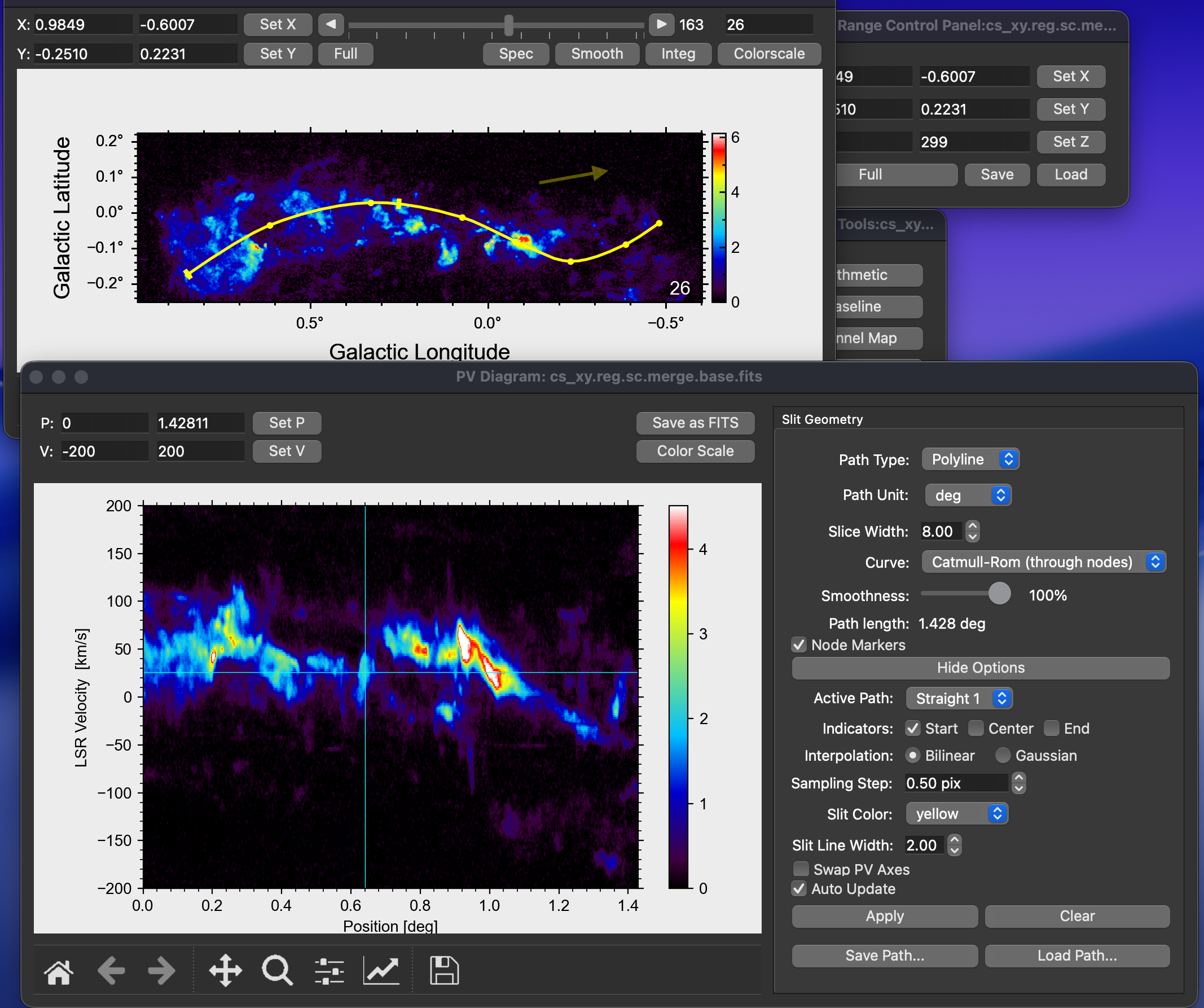Open the Path Type Polyline dropdown
This screenshot has width=1204, height=1008.
970,459
